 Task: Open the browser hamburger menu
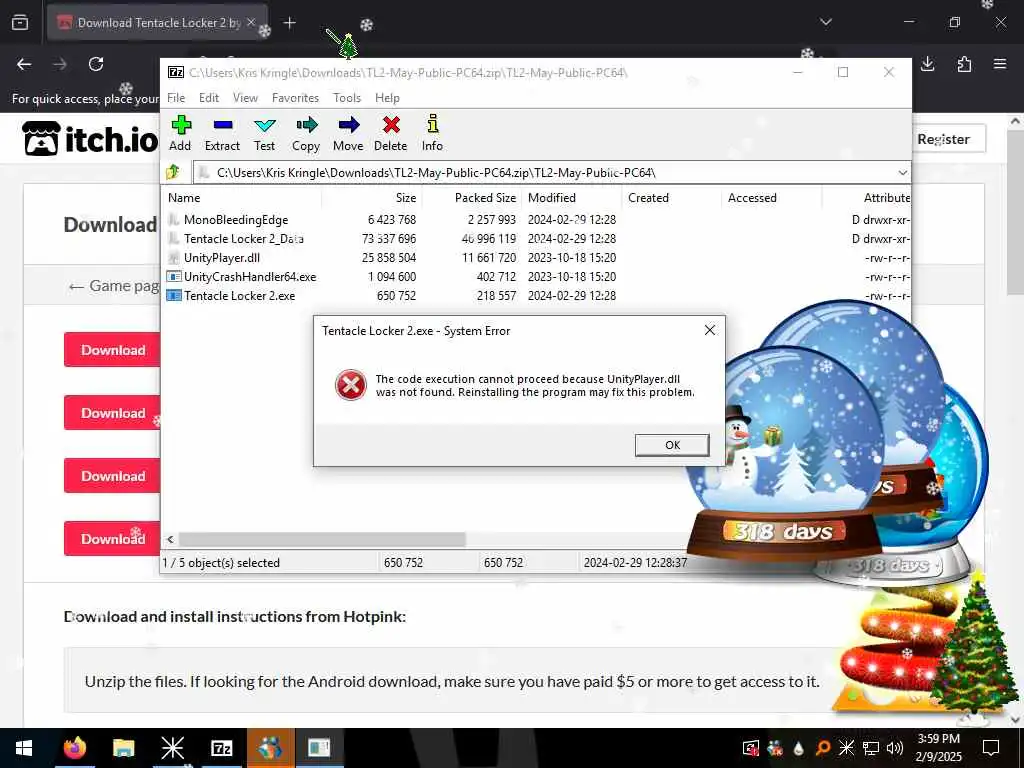pyautogui.click(x=1000, y=64)
